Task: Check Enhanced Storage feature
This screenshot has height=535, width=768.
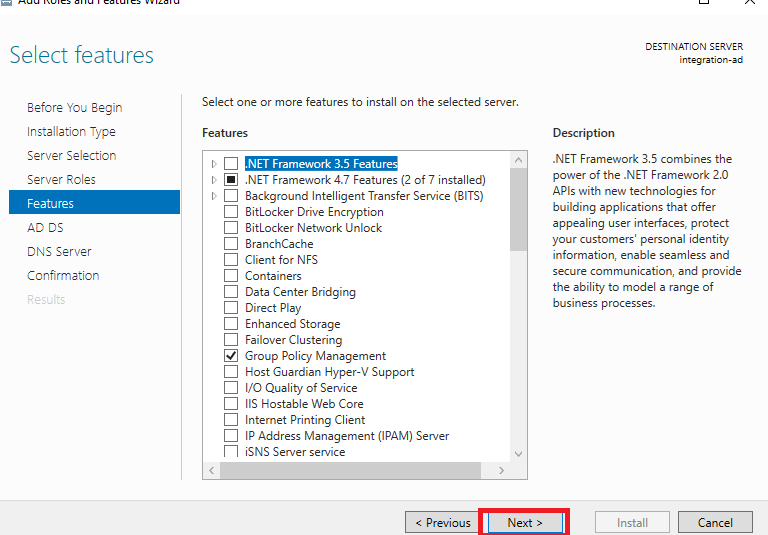Action: pyautogui.click(x=231, y=324)
